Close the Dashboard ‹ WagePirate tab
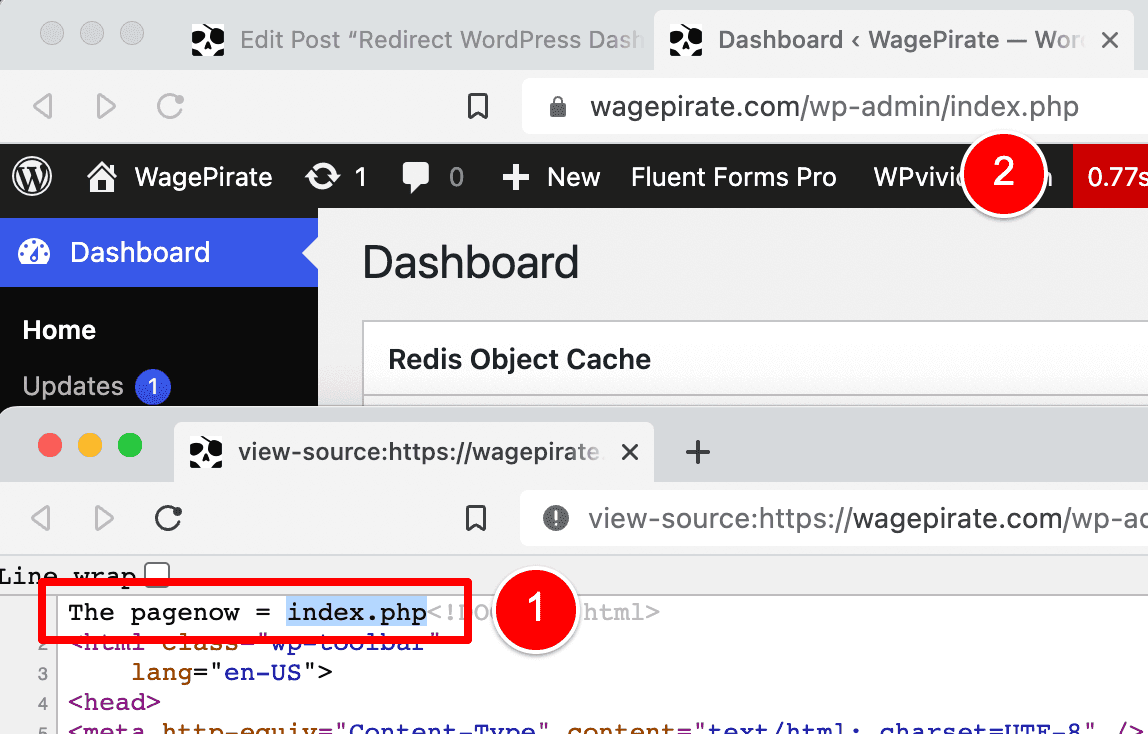The width and height of the screenshot is (1148, 734). click(x=1110, y=40)
